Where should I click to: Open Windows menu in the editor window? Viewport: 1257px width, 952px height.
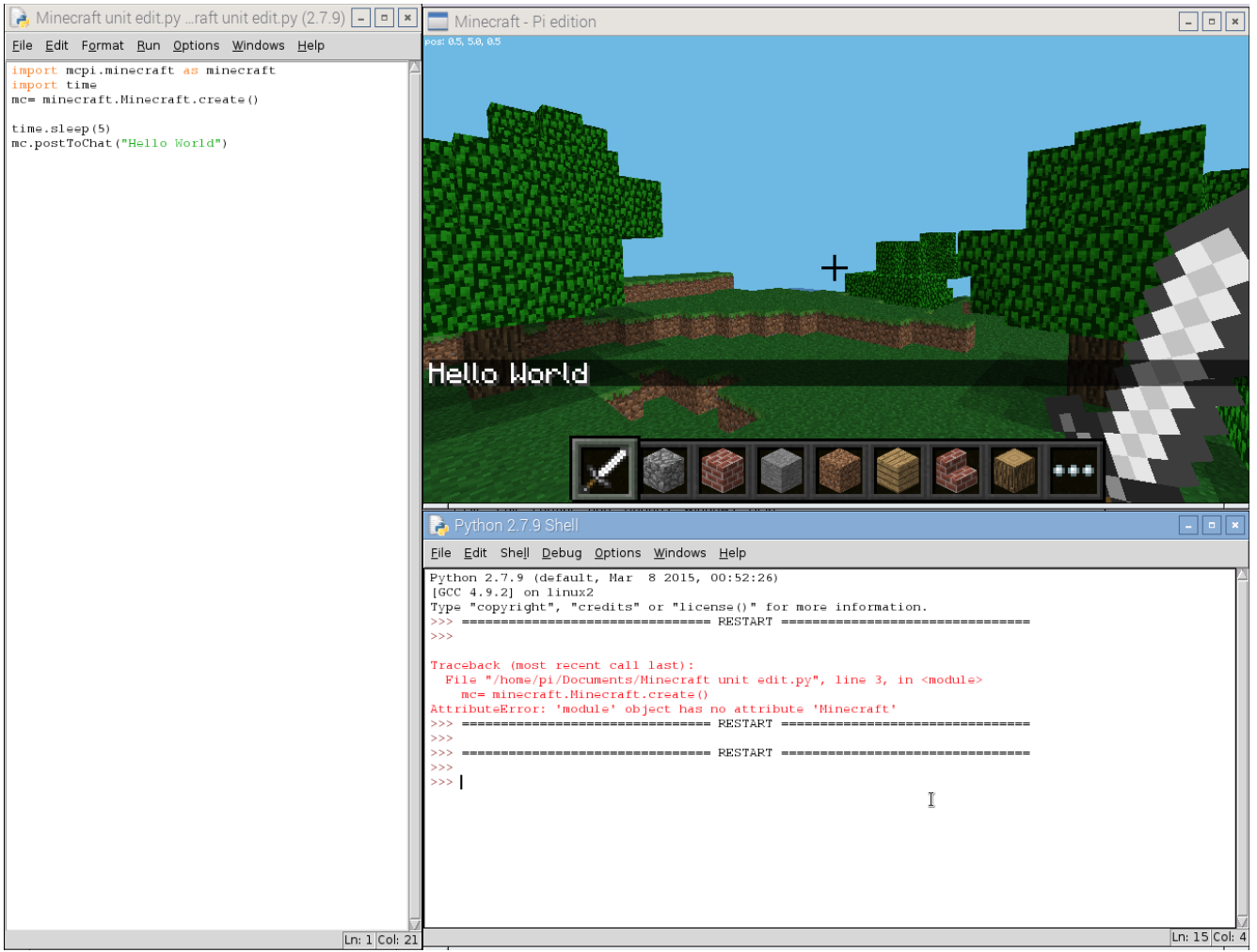click(258, 45)
